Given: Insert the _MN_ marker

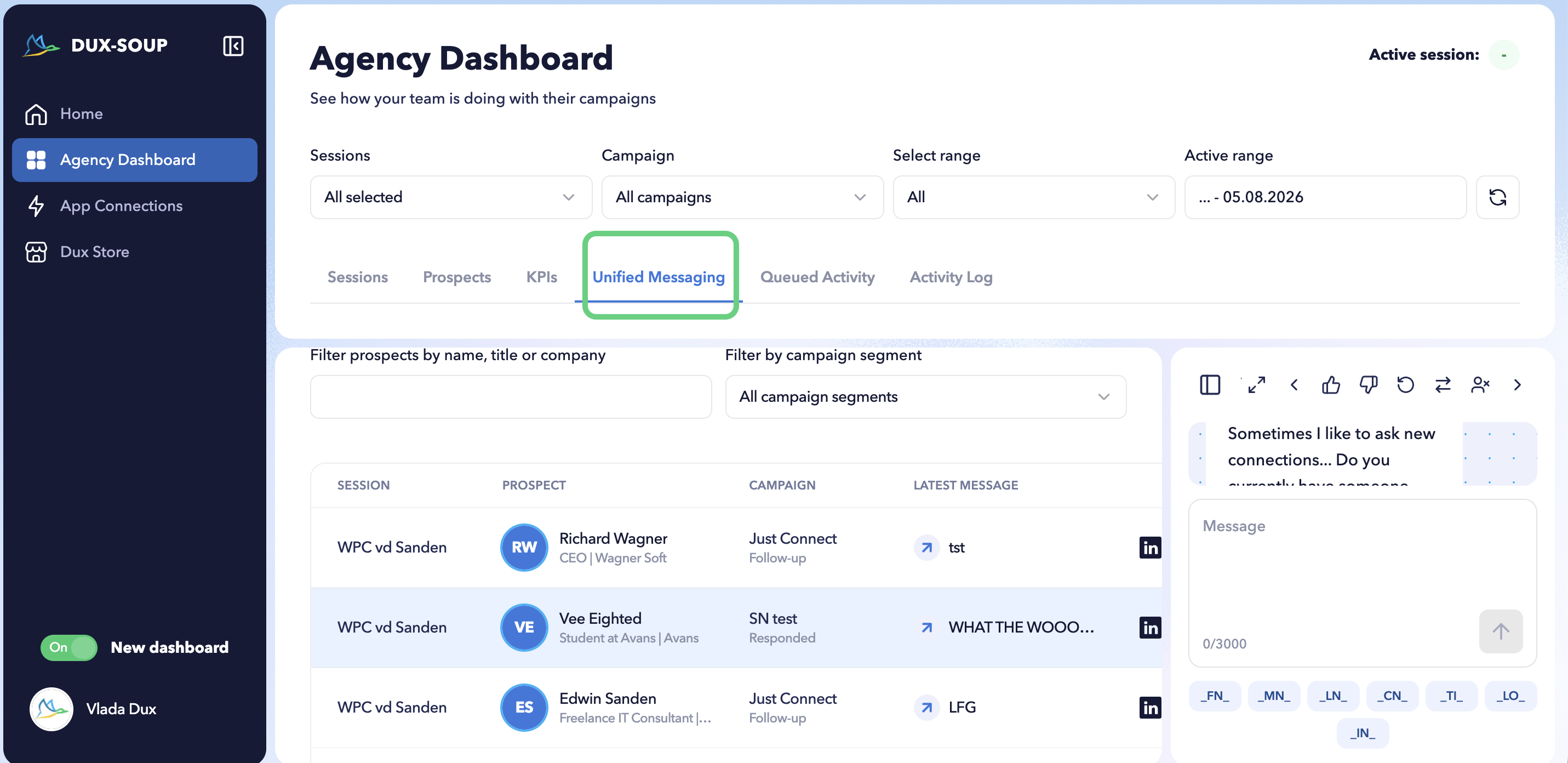Looking at the screenshot, I should (1273, 696).
